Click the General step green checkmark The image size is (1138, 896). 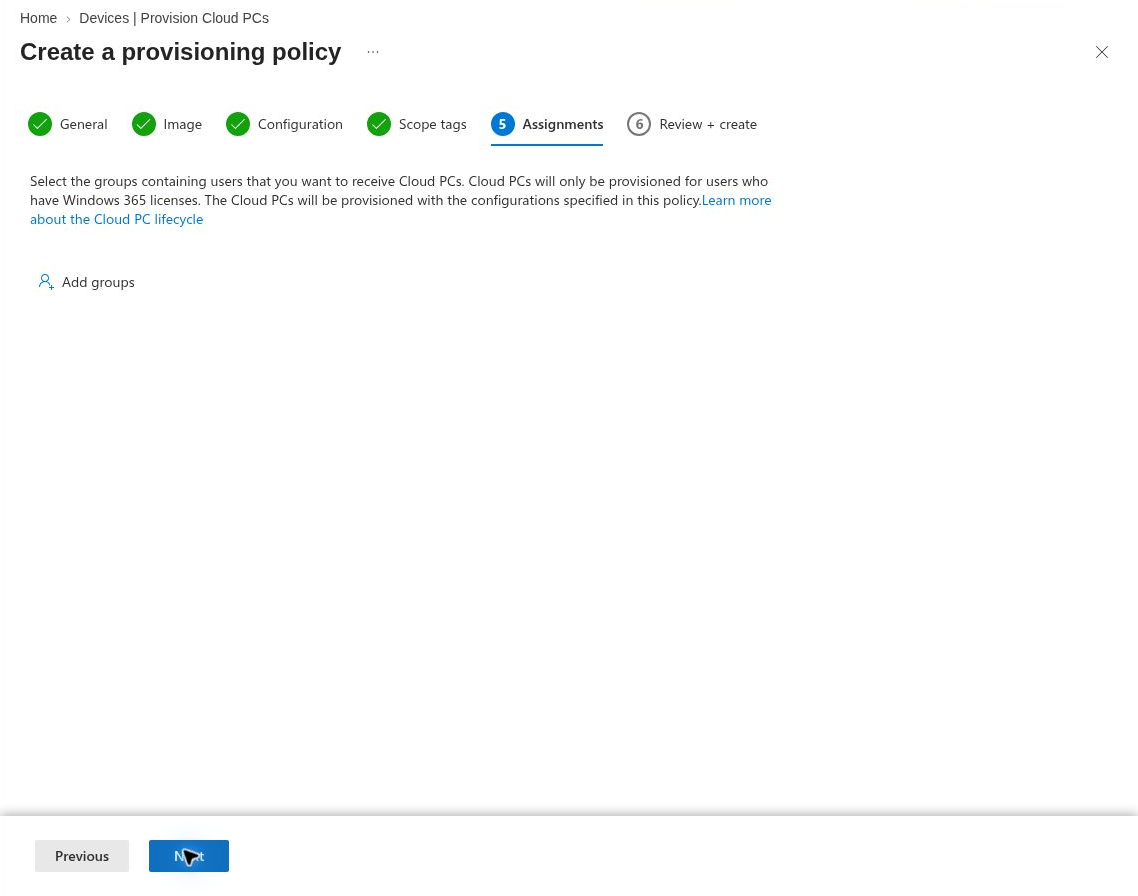click(40, 124)
